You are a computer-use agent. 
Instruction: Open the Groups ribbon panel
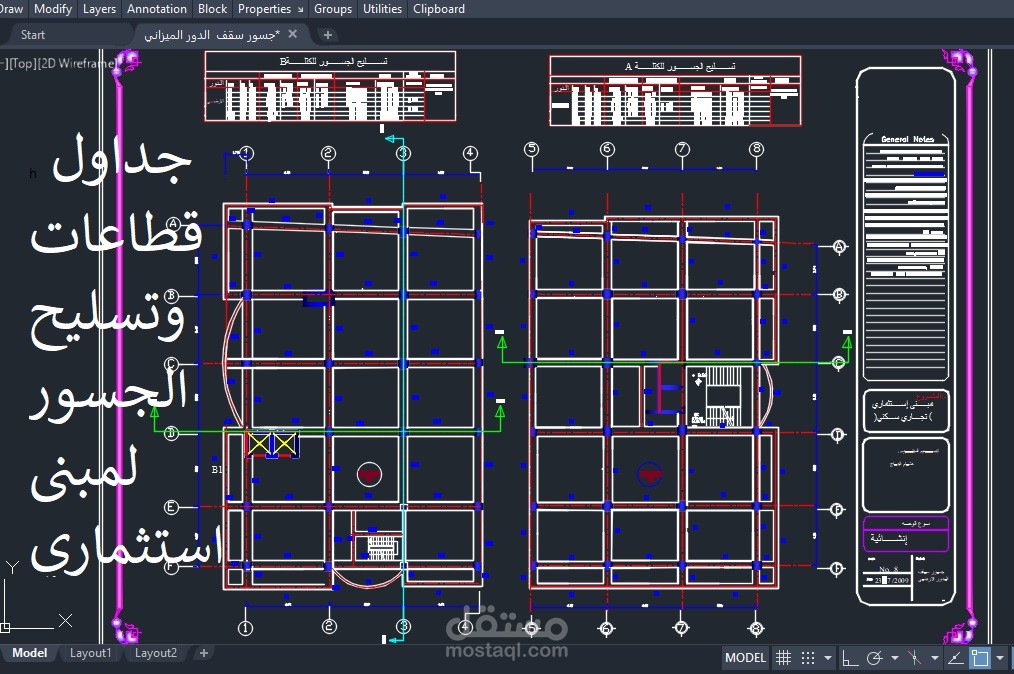(332, 9)
